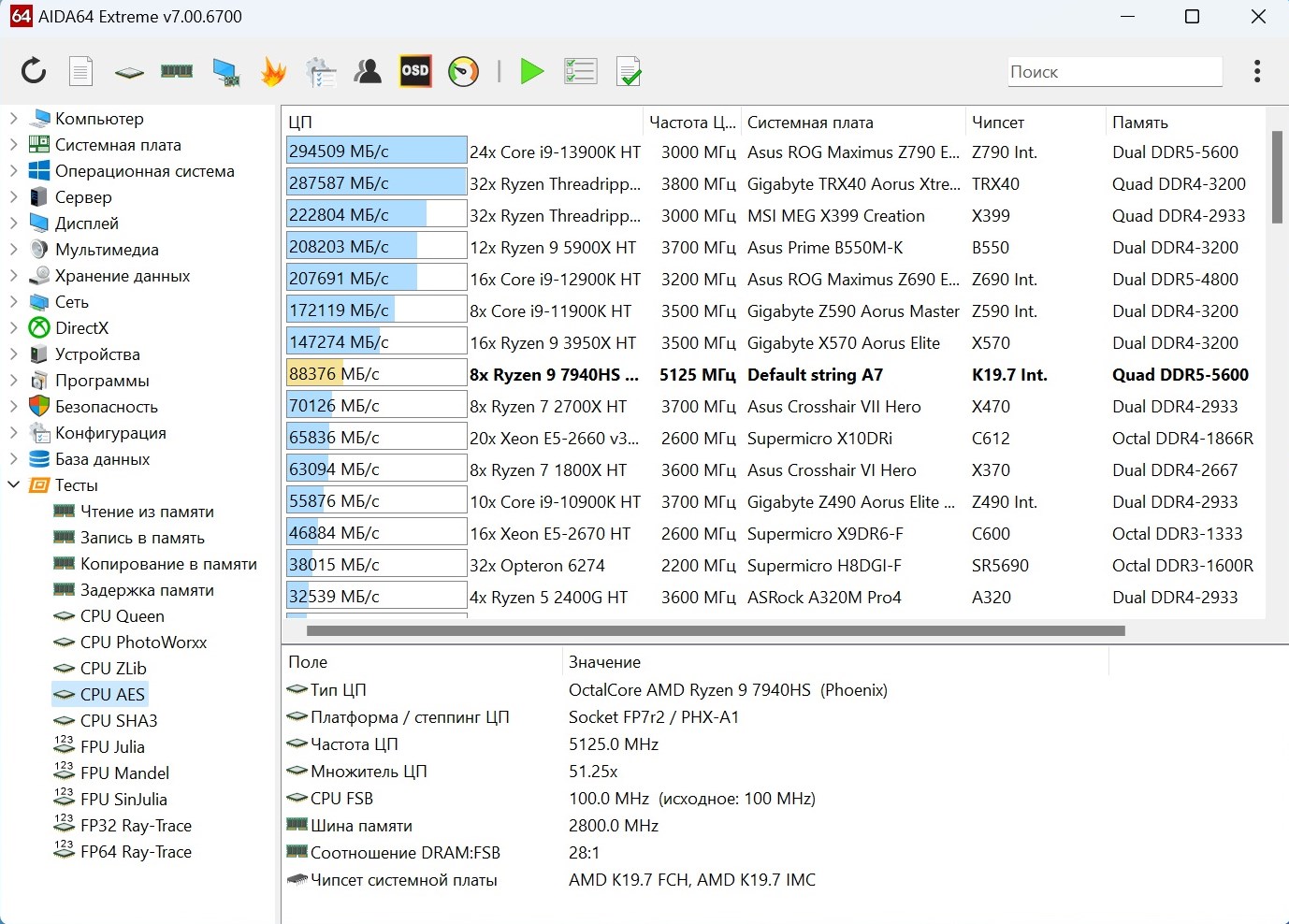The height and width of the screenshot is (924, 1289).
Task: Click the horizontal scrollbar of results list
Action: [x=716, y=630]
